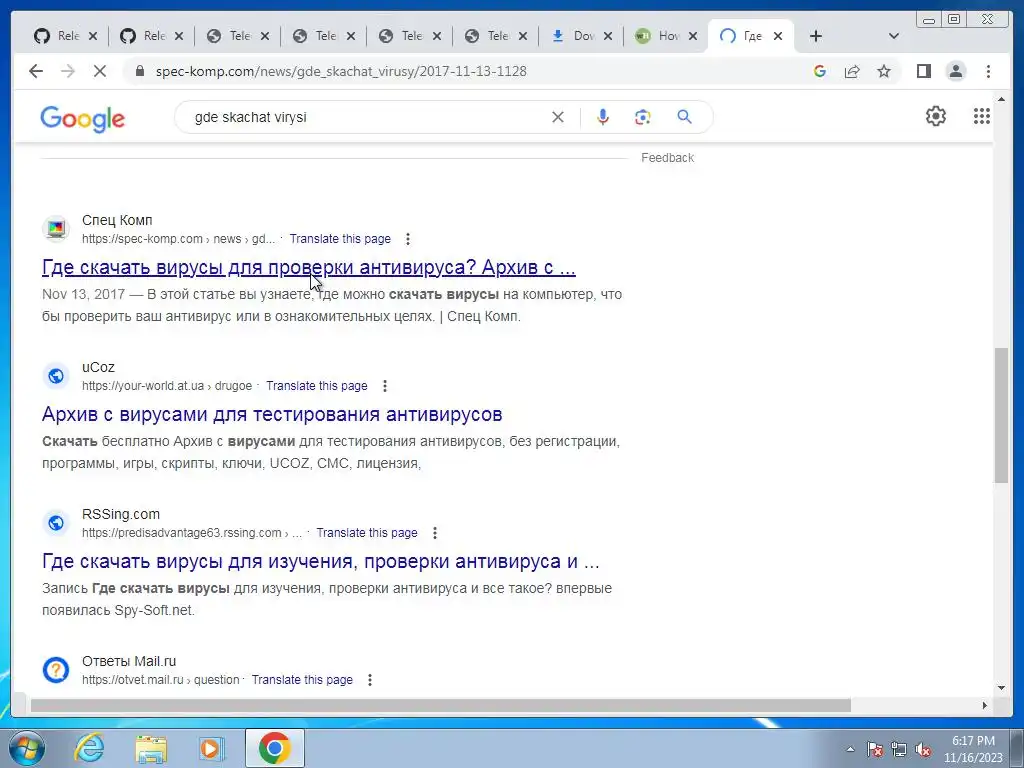The image size is (1024, 768).
Task: Translate the RSSing.com result page
Action: pos(367,533)
